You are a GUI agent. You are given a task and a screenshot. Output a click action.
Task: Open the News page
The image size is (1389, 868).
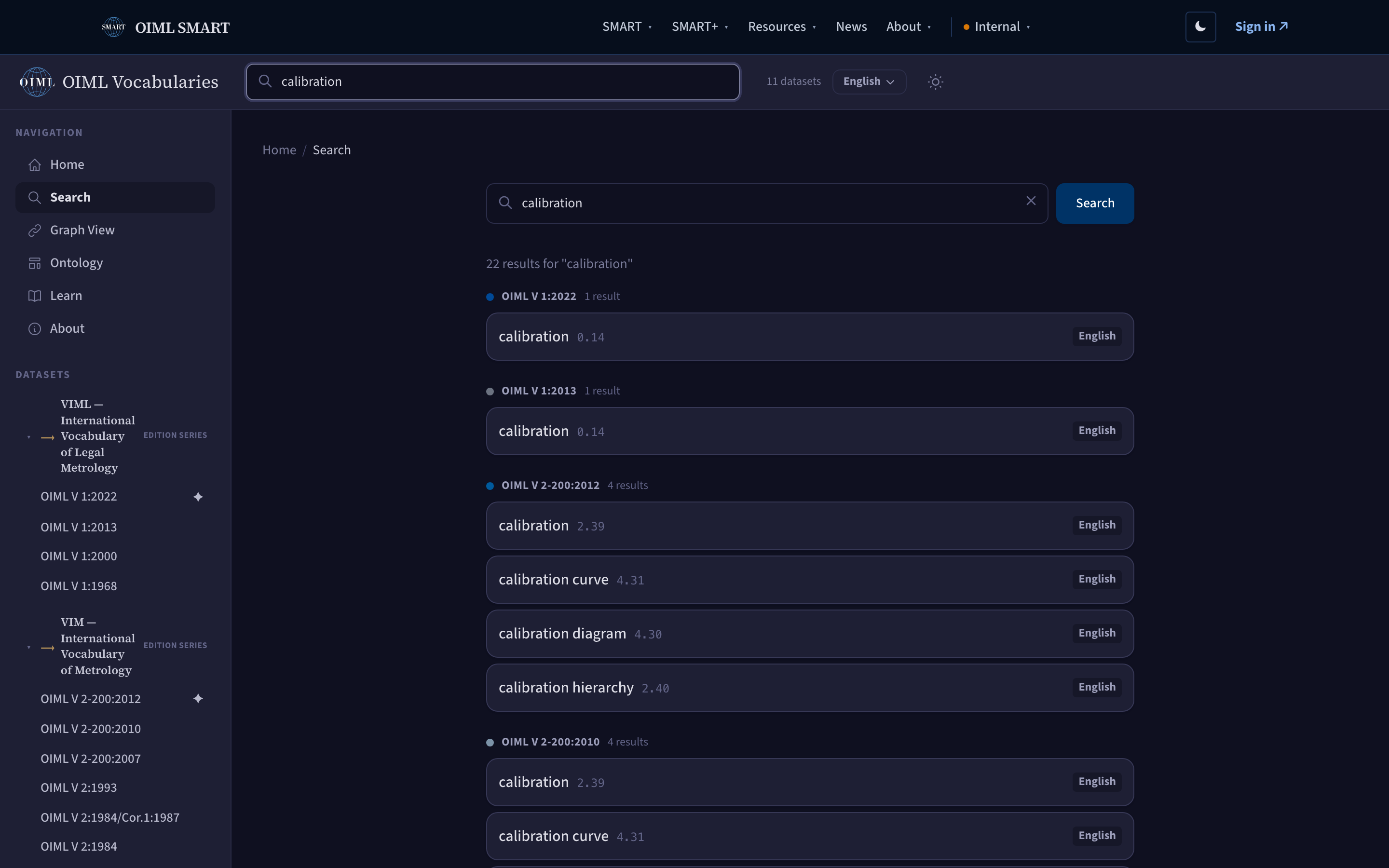click(851, 27)
